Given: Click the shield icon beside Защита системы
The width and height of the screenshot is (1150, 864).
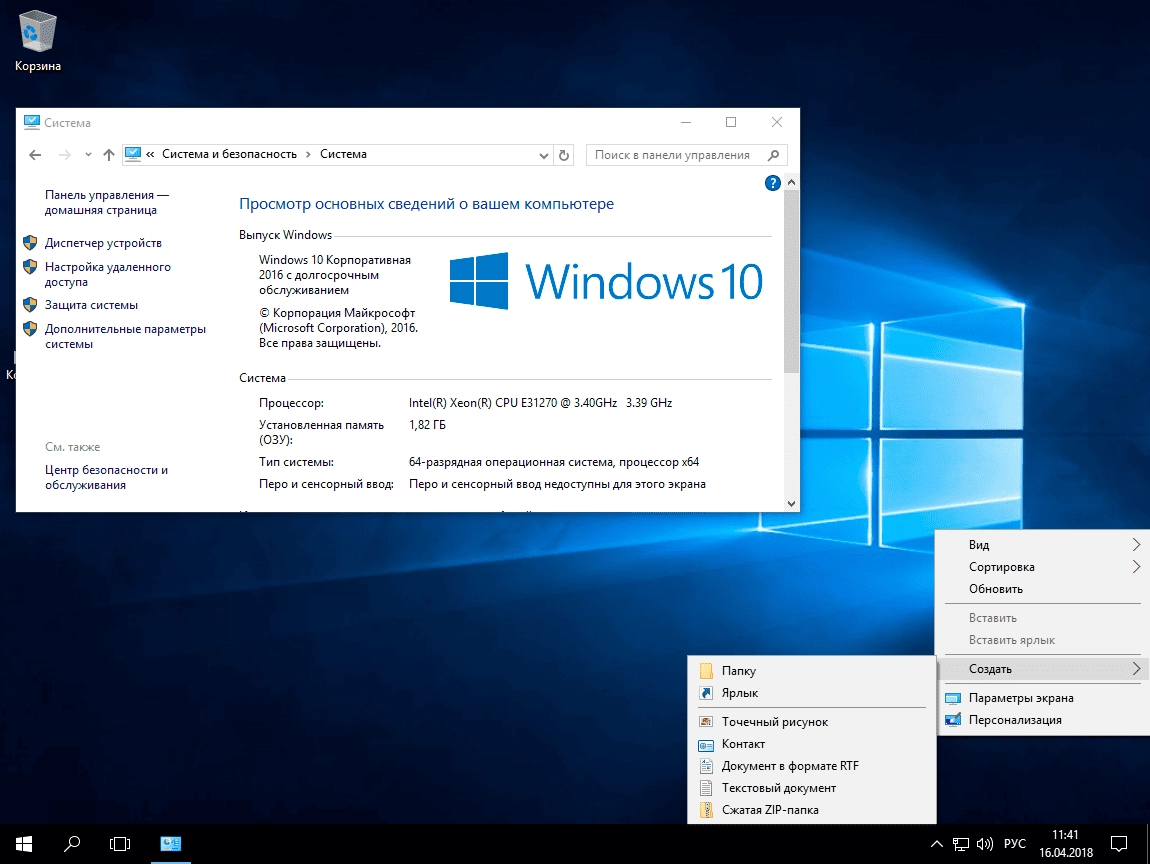Looking at the screenshot, I should [x=30, y=304].
